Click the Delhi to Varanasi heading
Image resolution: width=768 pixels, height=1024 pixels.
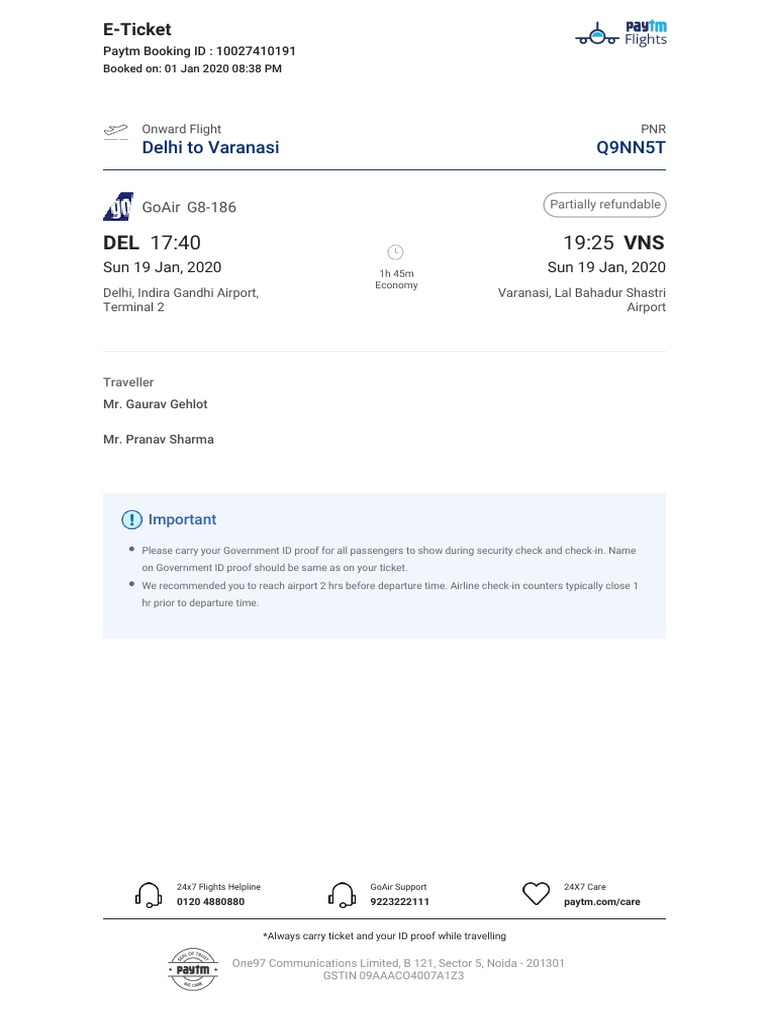point(211,148)
